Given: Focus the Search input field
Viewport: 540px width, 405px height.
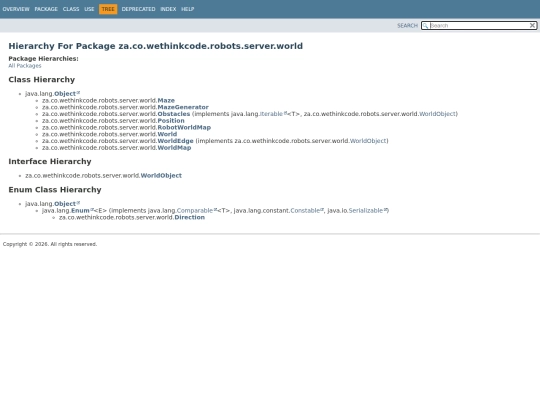Looking at the screenshot, I should 479,25.
